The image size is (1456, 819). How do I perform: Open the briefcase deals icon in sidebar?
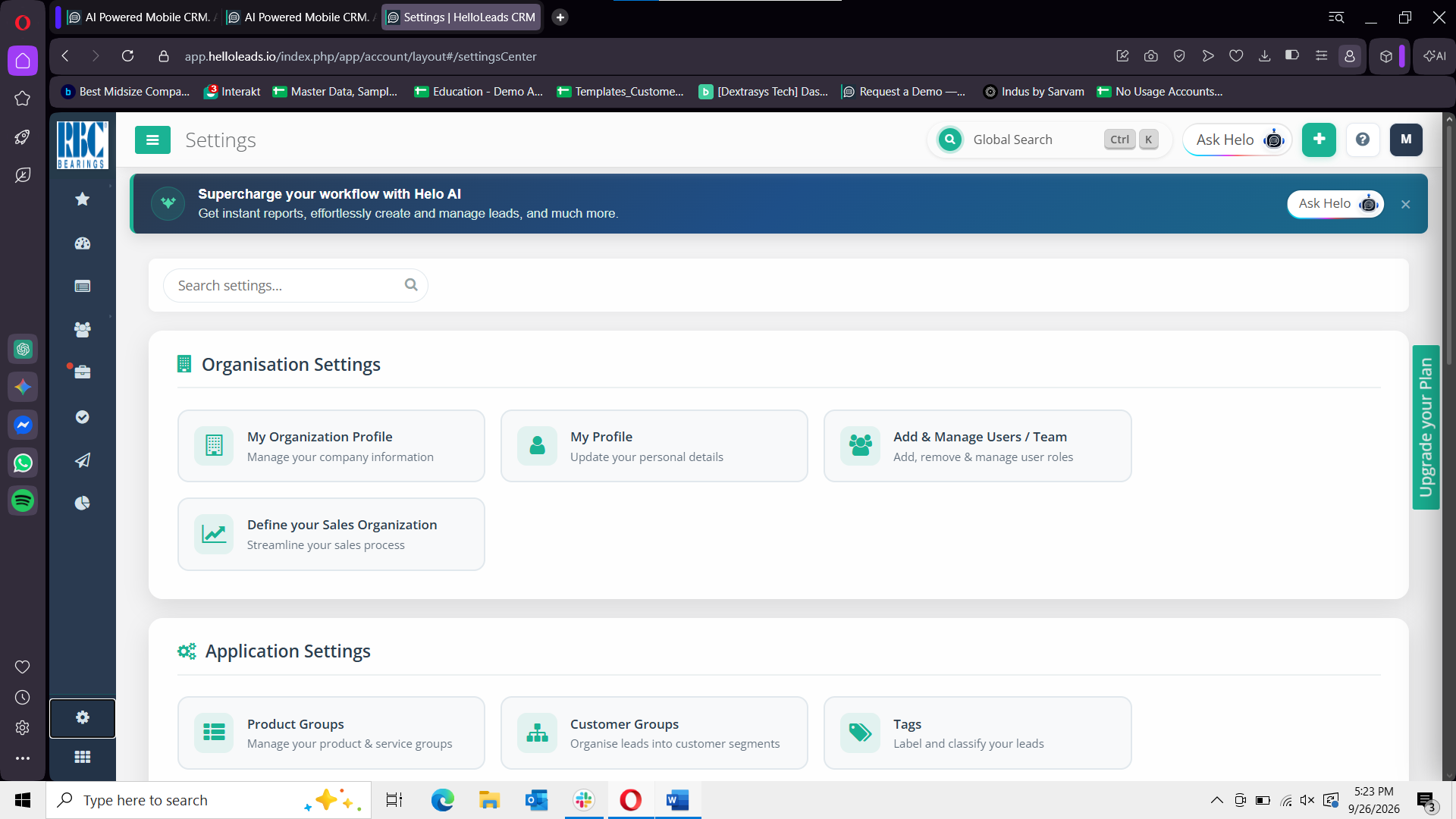(83, 372)
